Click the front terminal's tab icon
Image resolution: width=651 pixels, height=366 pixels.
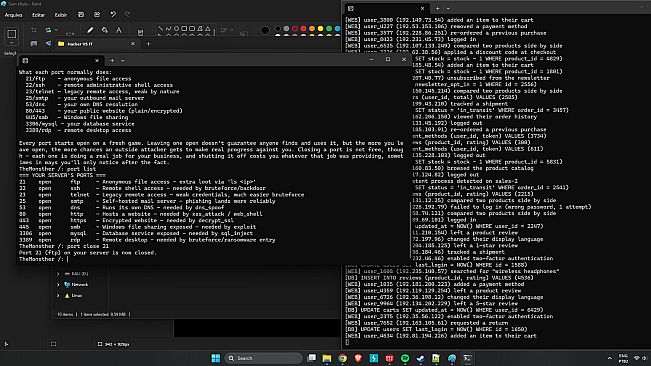(x=25, y=61)
